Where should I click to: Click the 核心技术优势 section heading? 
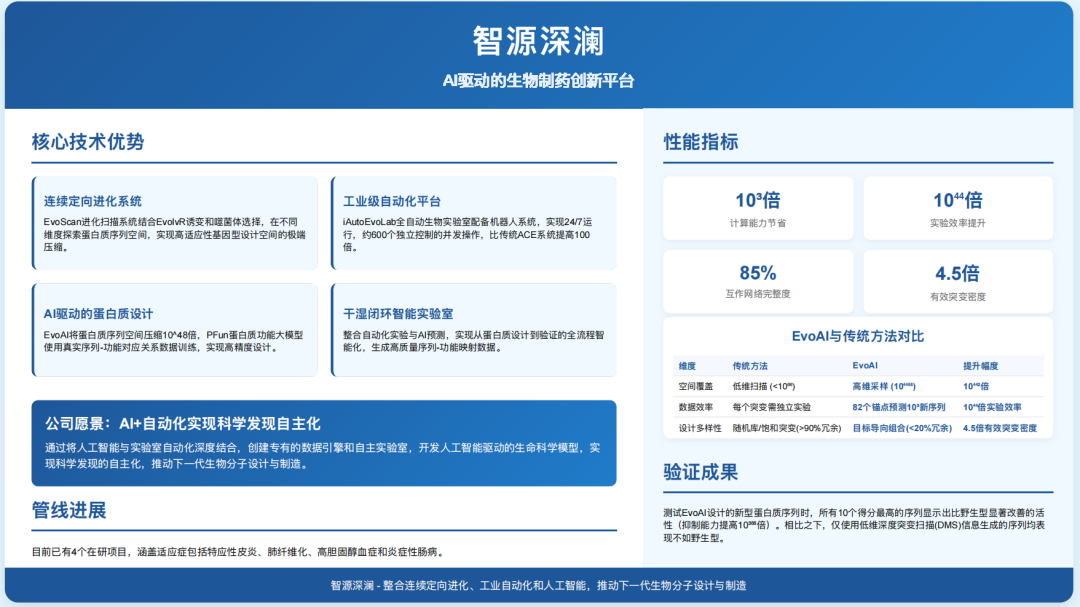88,142
